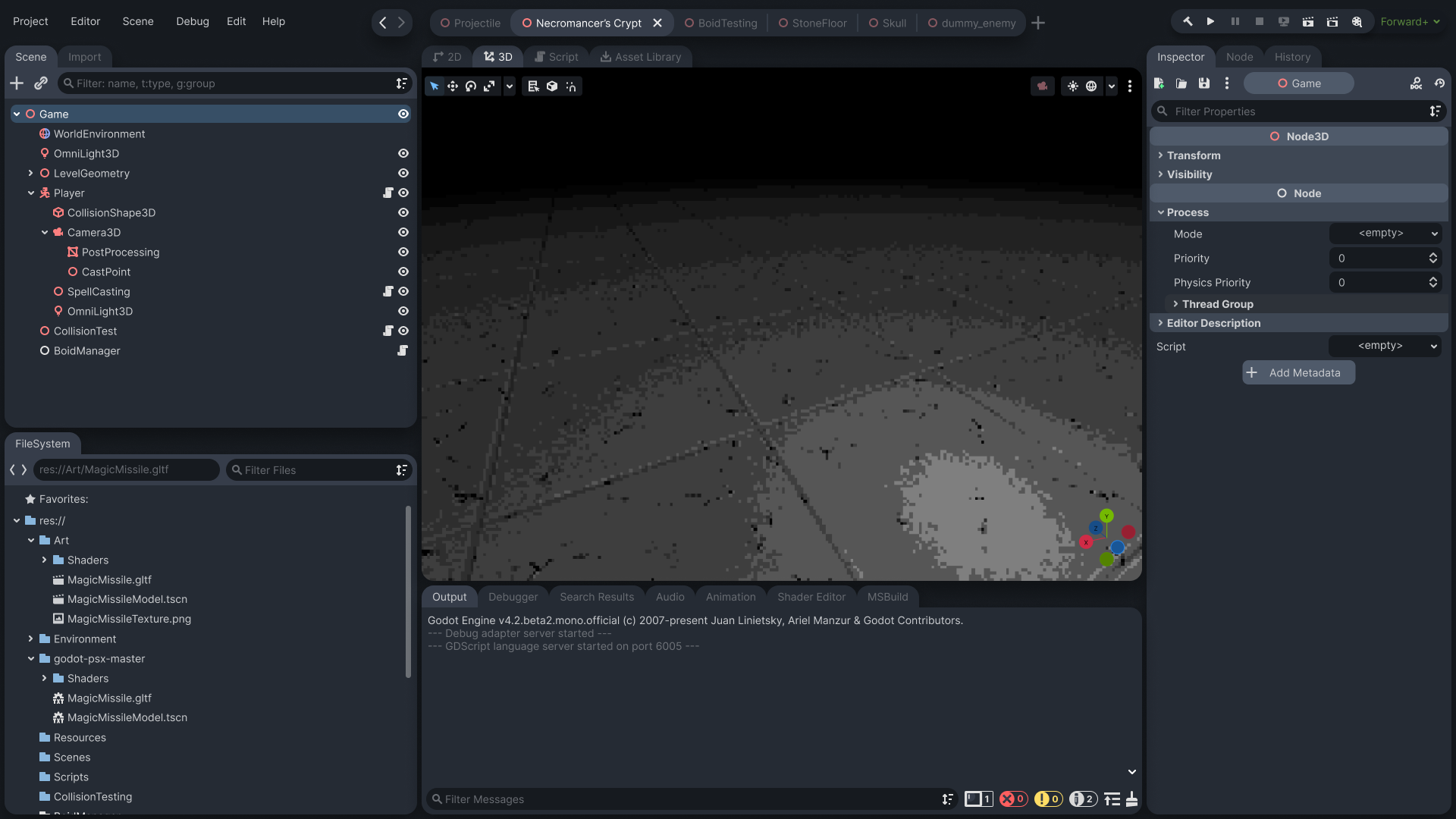Image resolution: width=1456 pixels, height=819 pixels.
Task: Toggle the sun preview light in viewport
Action: point(1072,86)
